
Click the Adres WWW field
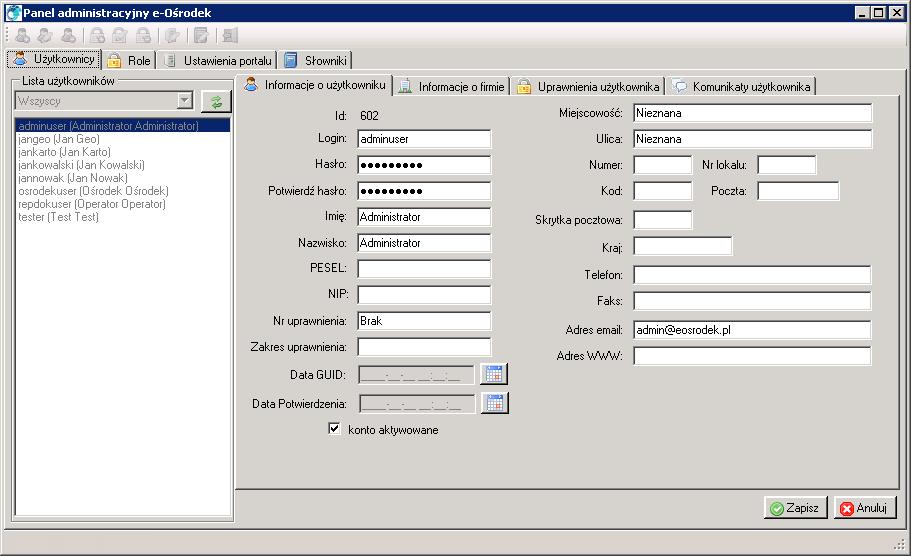pyautogui.click(x=752, y=356)
